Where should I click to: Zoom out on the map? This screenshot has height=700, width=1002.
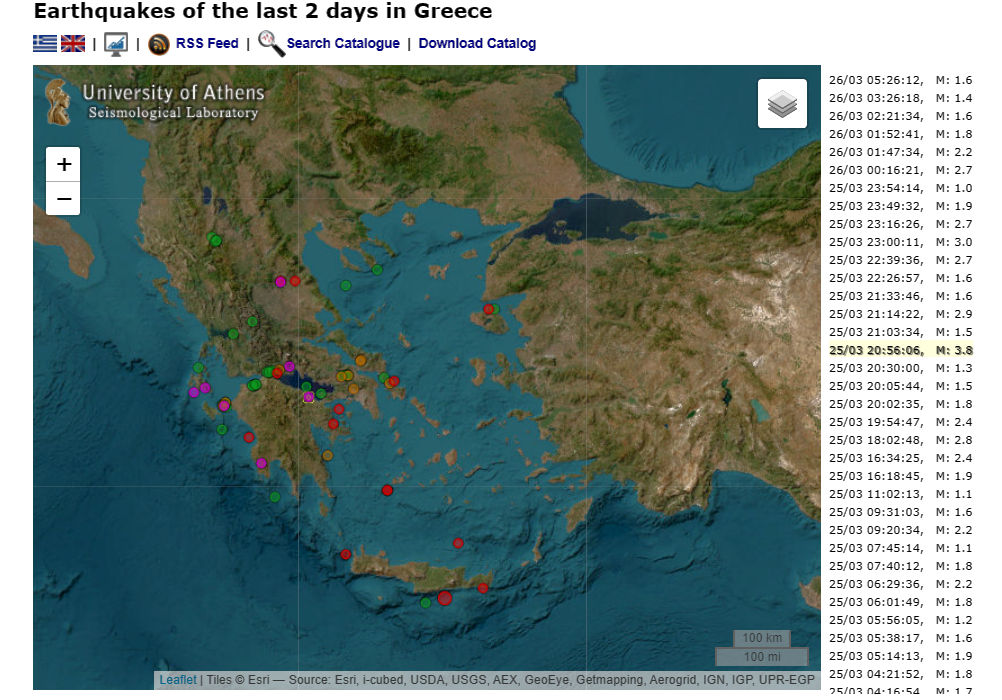pyautogui.click(x=64, y=198)
